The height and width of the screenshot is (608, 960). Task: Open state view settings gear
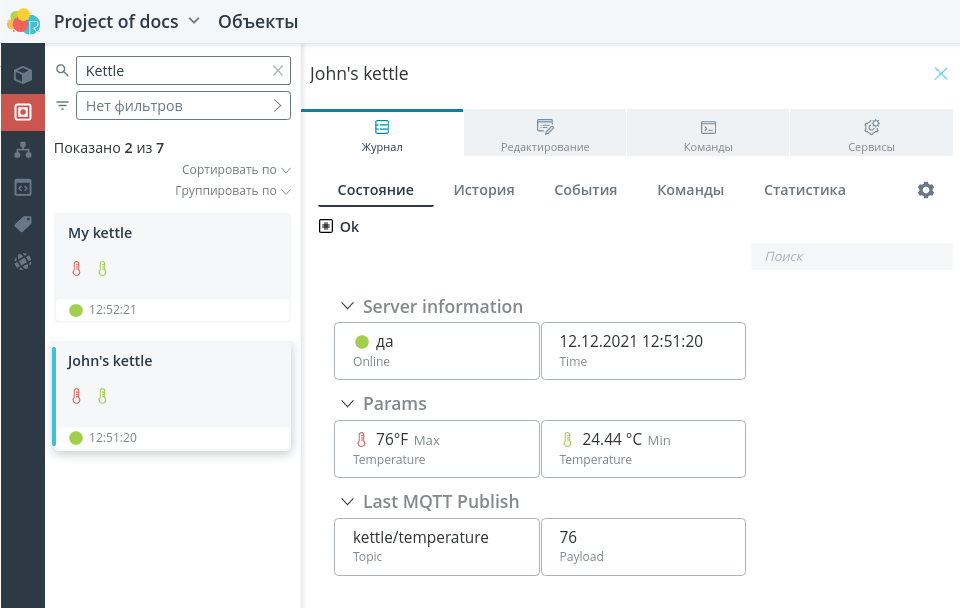point(926,190)
